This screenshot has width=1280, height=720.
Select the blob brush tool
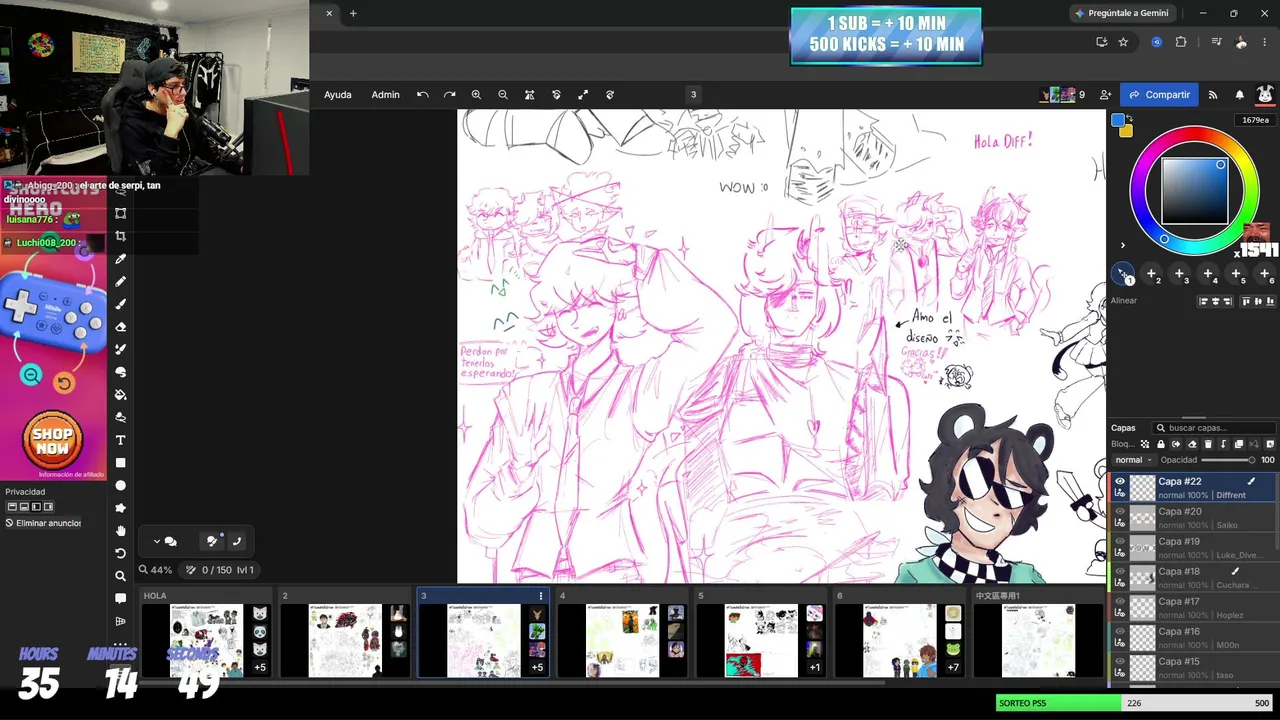tap(121, 349)
